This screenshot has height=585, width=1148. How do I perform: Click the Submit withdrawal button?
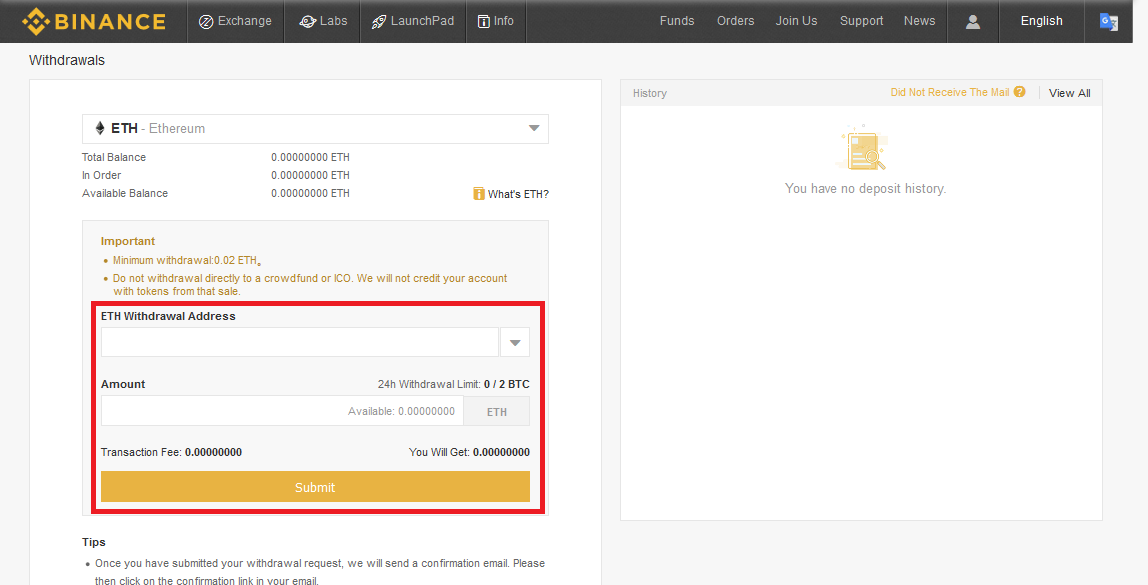pyautogui.click(x=315, y=487)
